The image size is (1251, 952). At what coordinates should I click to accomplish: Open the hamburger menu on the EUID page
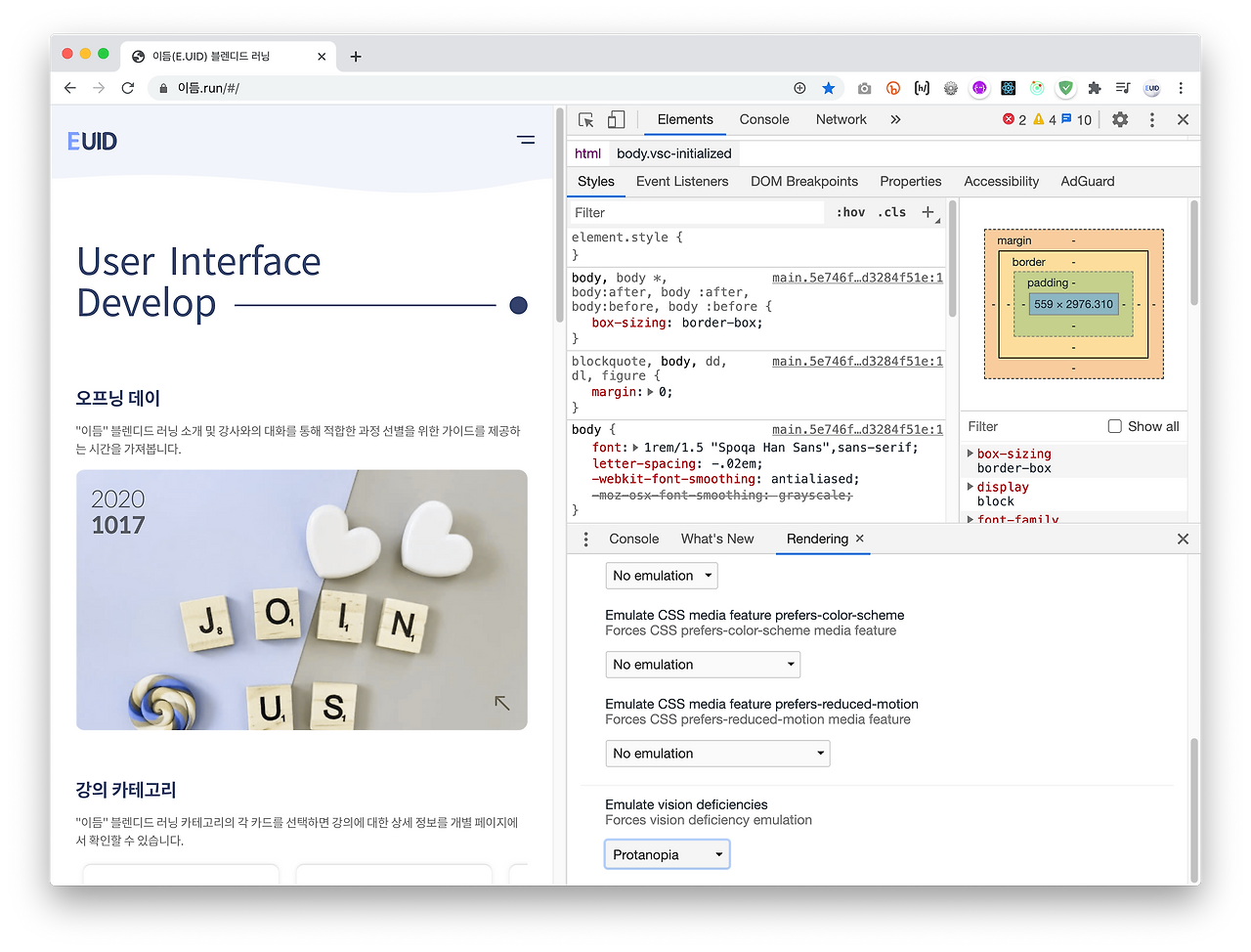526,141
